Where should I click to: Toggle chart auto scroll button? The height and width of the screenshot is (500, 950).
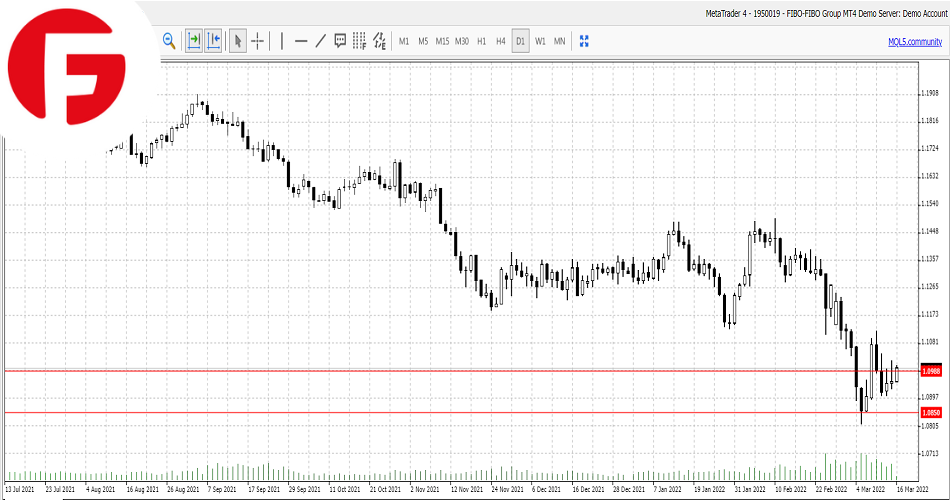pyautogui.click(x=193, y=41)
